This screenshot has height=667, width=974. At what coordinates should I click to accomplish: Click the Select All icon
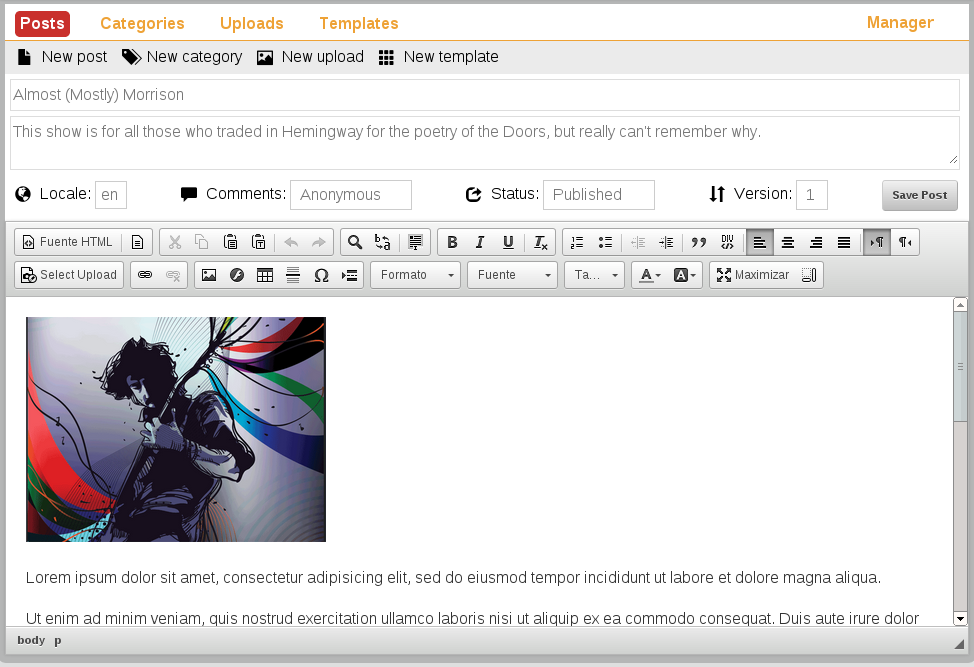(x=415, y=242)
